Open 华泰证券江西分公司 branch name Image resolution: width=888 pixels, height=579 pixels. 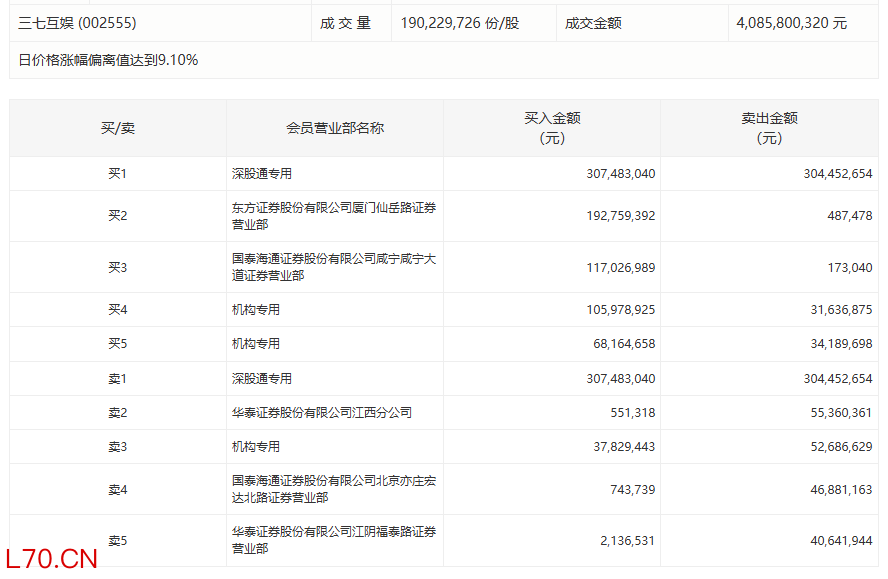(321, 413)
